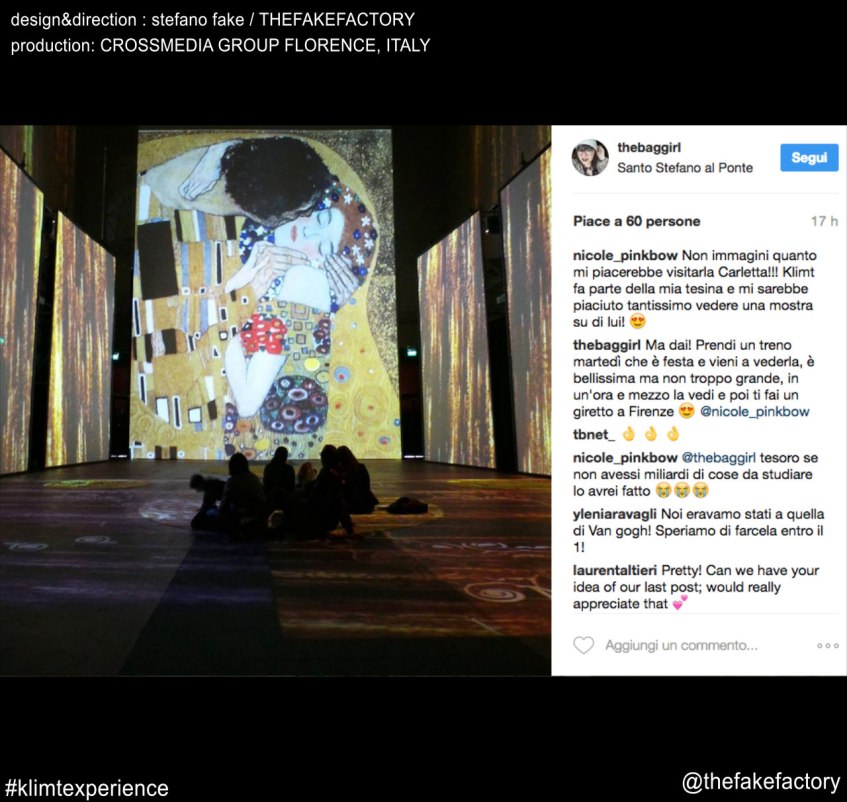Open thebaggirl username in post header

(649, 147)
